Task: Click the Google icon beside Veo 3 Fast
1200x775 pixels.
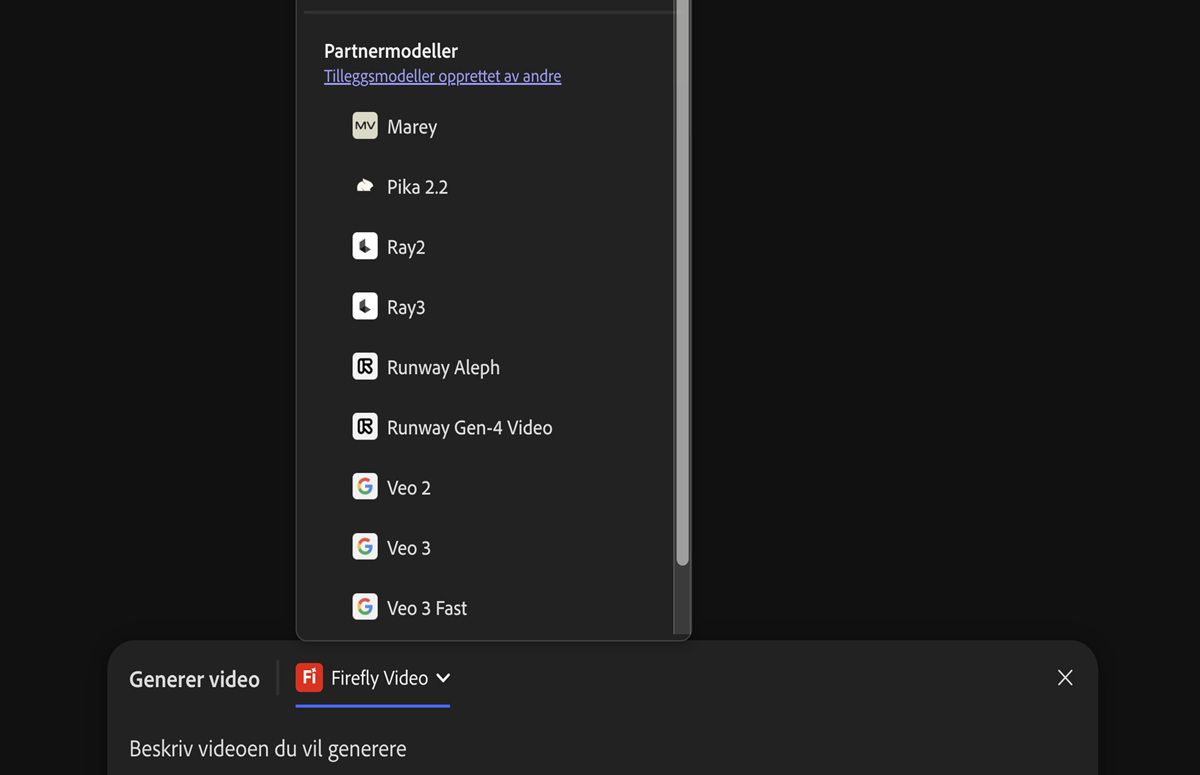Action: point(365,607)
